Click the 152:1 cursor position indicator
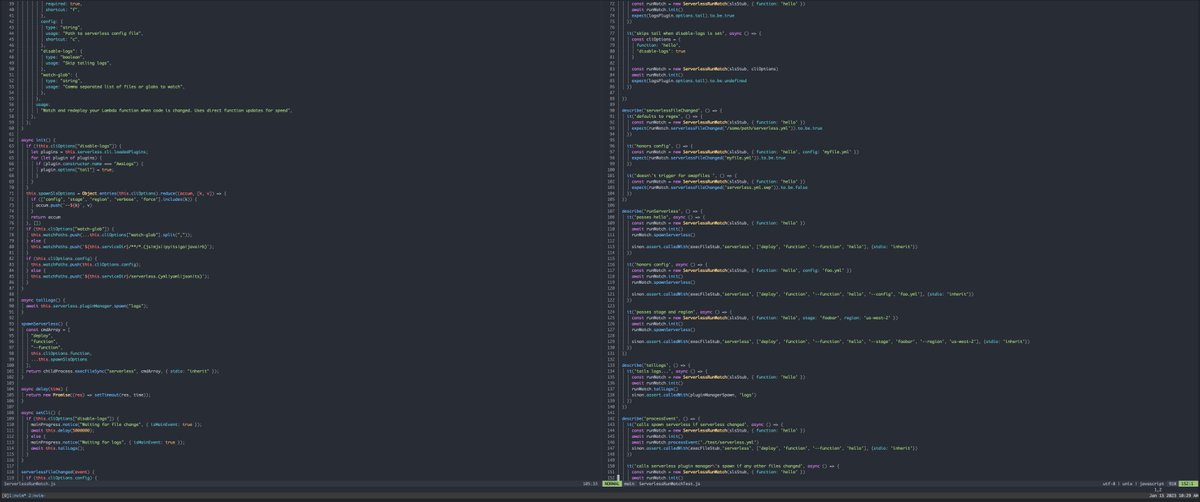This screenshot has height=502, width=1200. pos(1188,483)
